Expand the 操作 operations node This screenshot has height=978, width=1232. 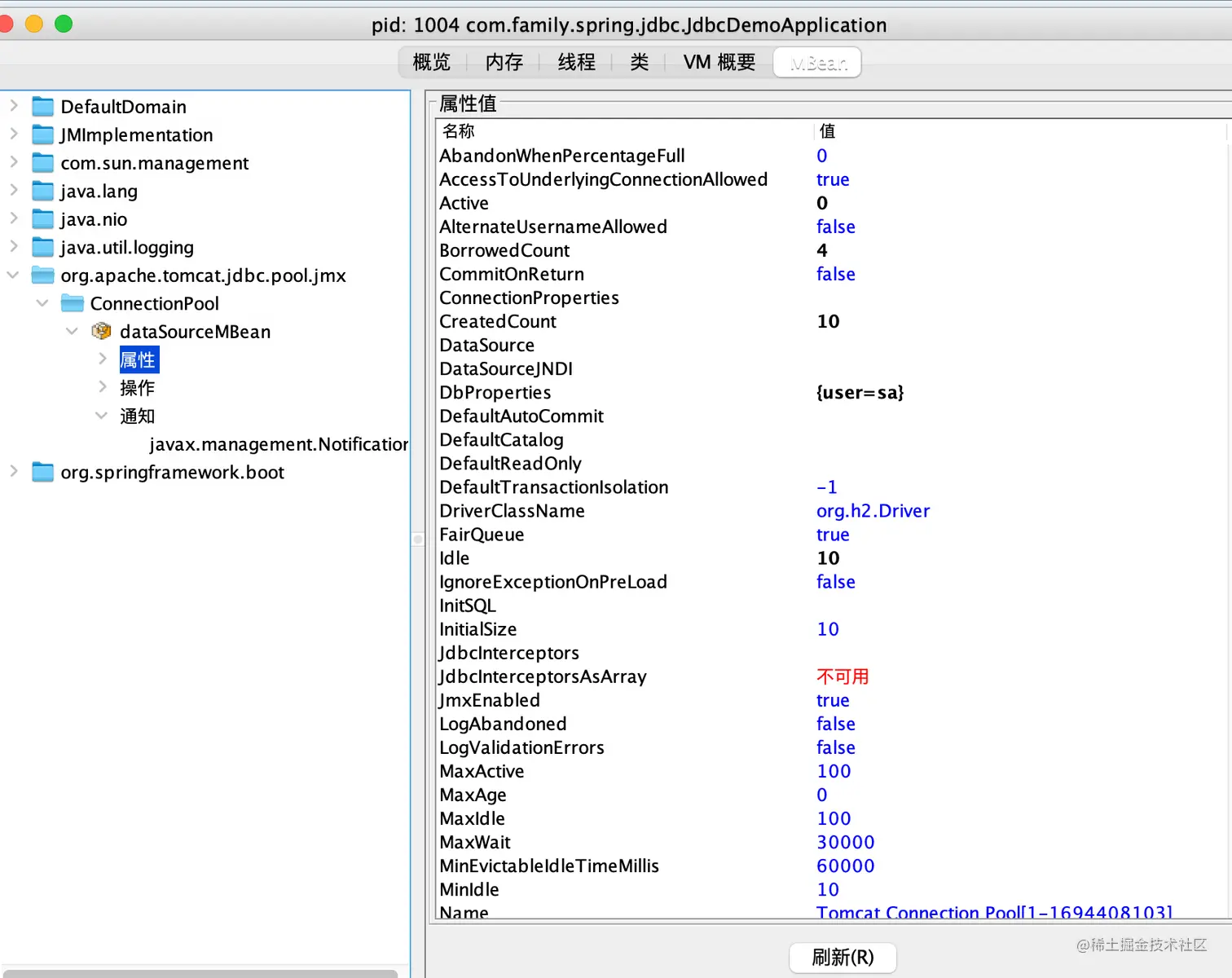(103, 386)
